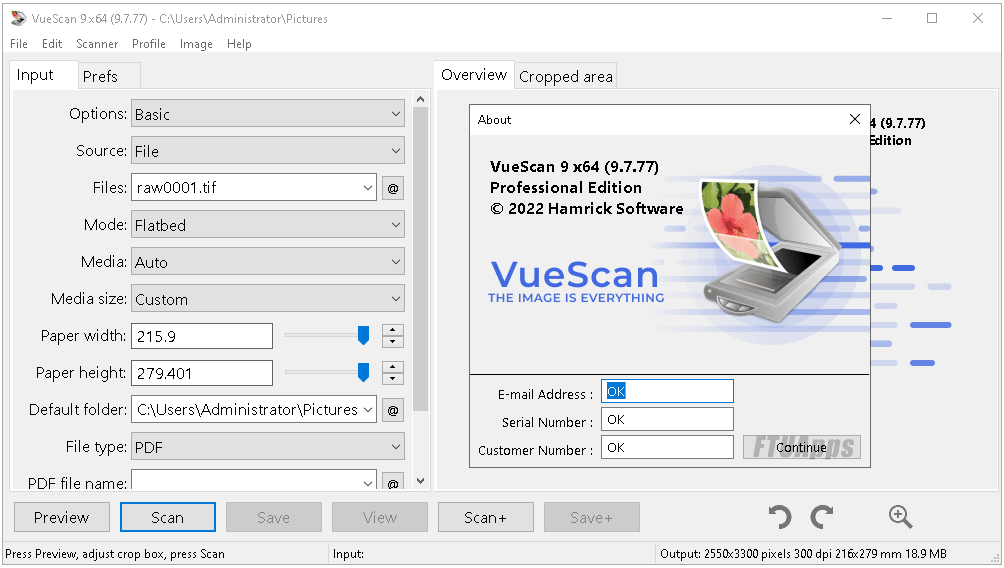Rotate image right with clockwise arrow
1004x568 pixels.
[x=822, y=517]
